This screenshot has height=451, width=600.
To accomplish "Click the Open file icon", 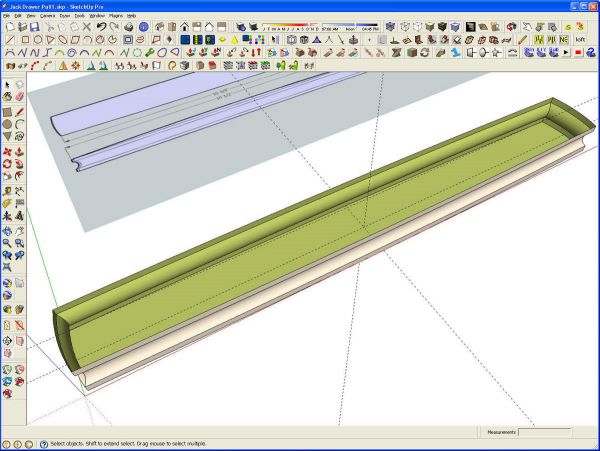I will tap(22, 27).
